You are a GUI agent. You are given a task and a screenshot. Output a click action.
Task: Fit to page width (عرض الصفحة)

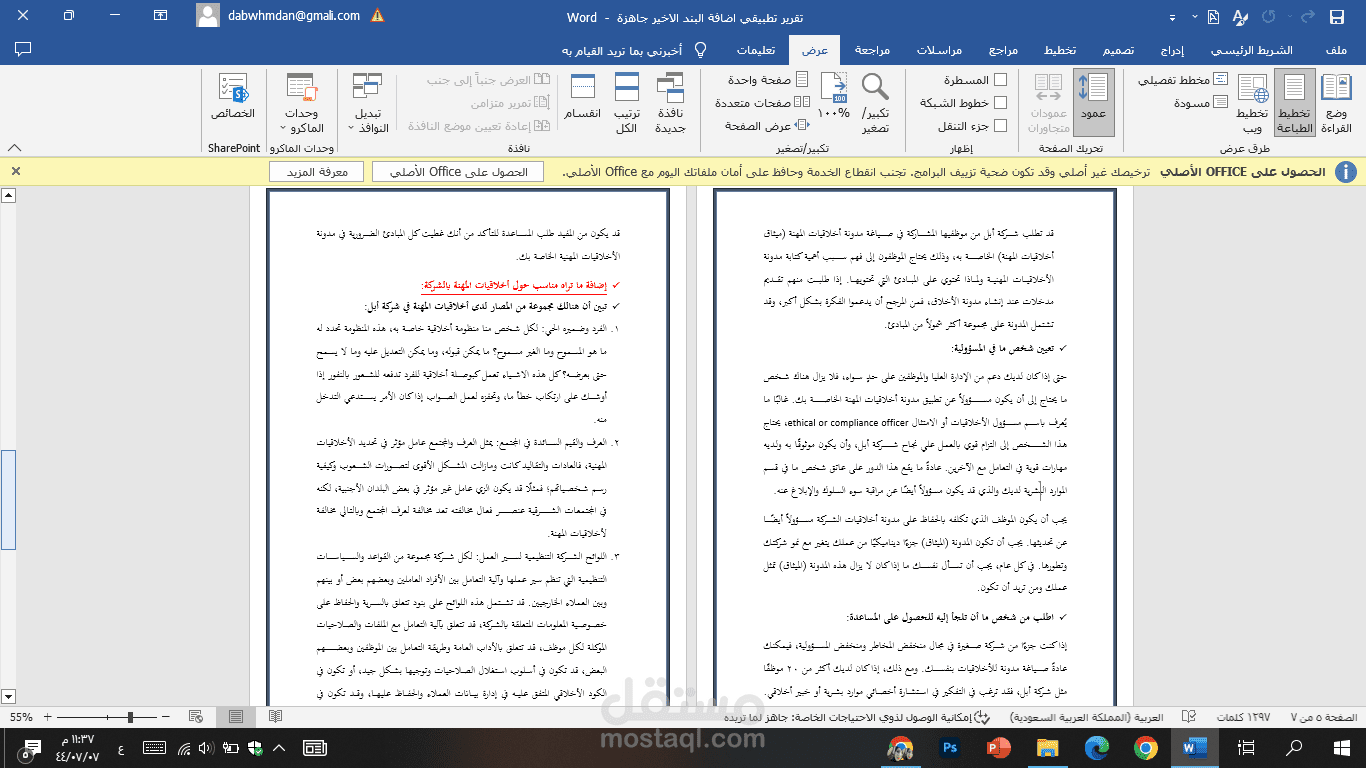(x=767, y=126)
